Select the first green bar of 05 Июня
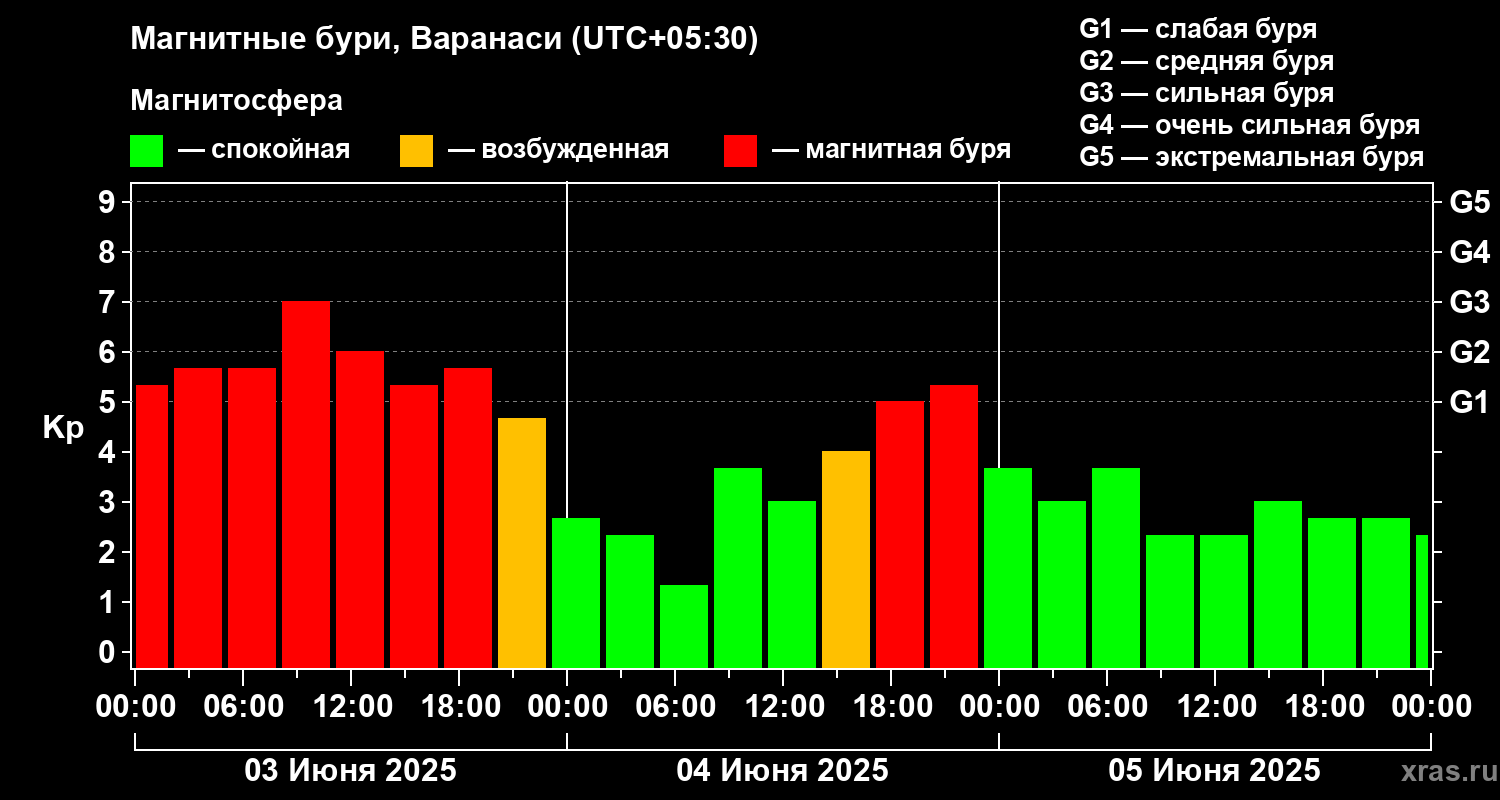Viewport: 1500px width, 800px height. pos(1008,568)
